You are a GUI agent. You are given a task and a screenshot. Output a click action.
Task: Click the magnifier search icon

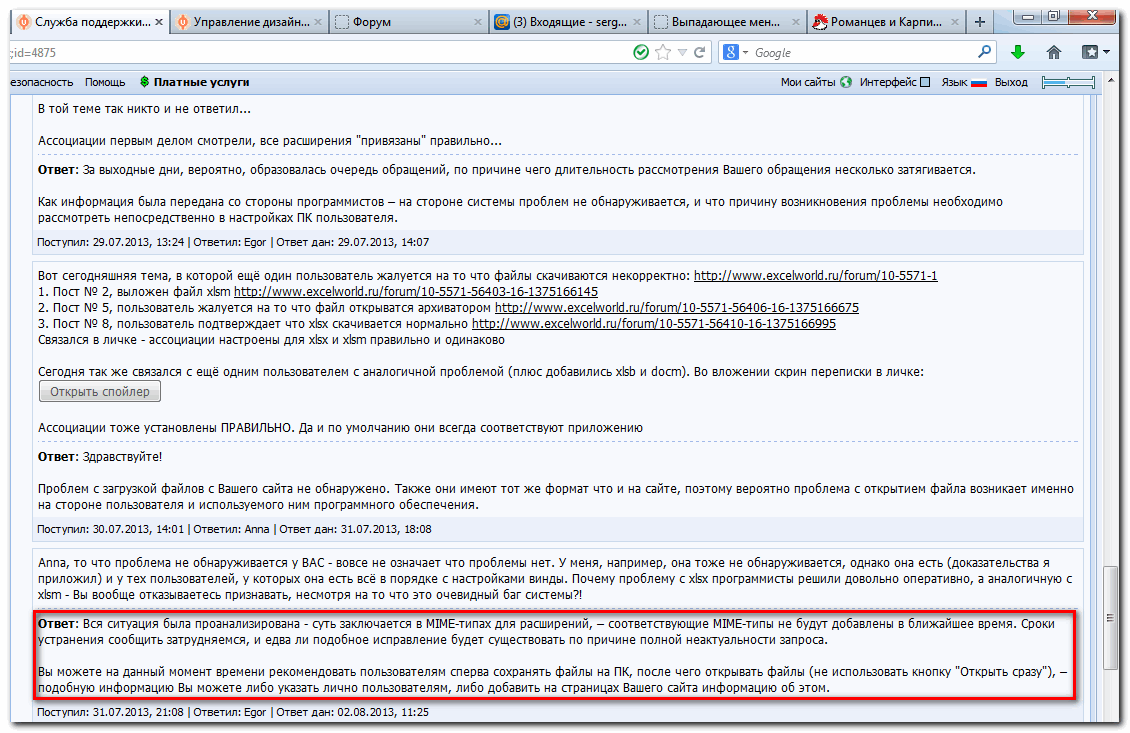[984, 52]
